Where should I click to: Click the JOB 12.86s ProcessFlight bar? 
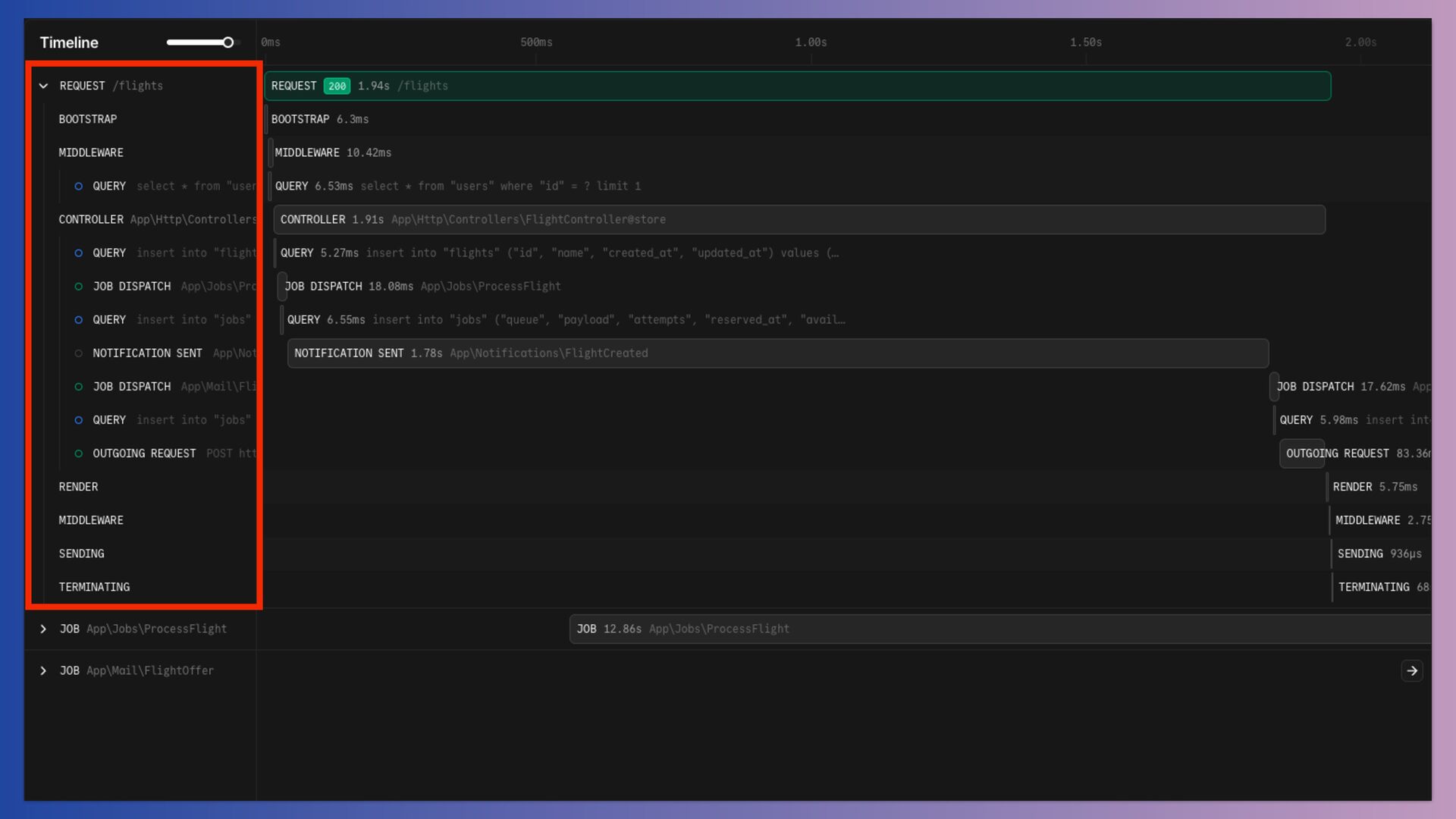986,629
